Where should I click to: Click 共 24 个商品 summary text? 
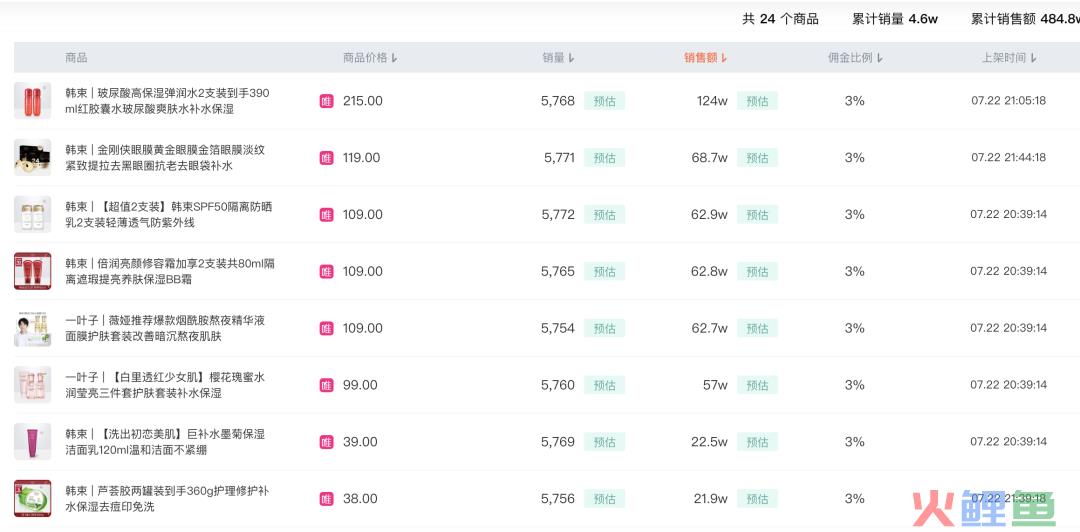[780, 19]
